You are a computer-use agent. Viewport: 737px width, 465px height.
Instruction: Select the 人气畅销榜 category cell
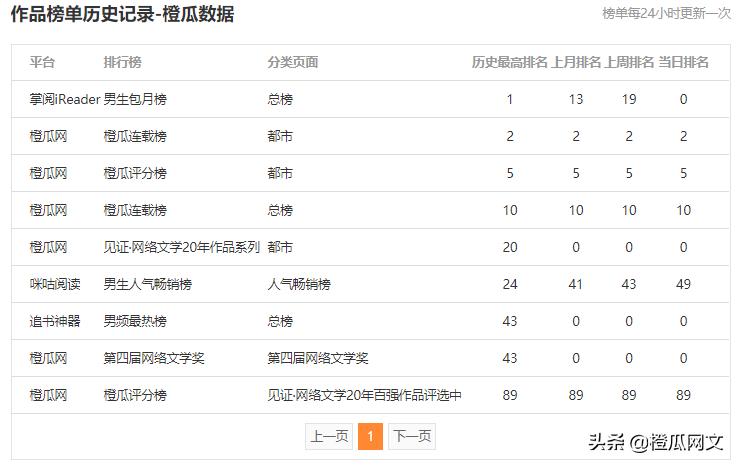(299, 284)
